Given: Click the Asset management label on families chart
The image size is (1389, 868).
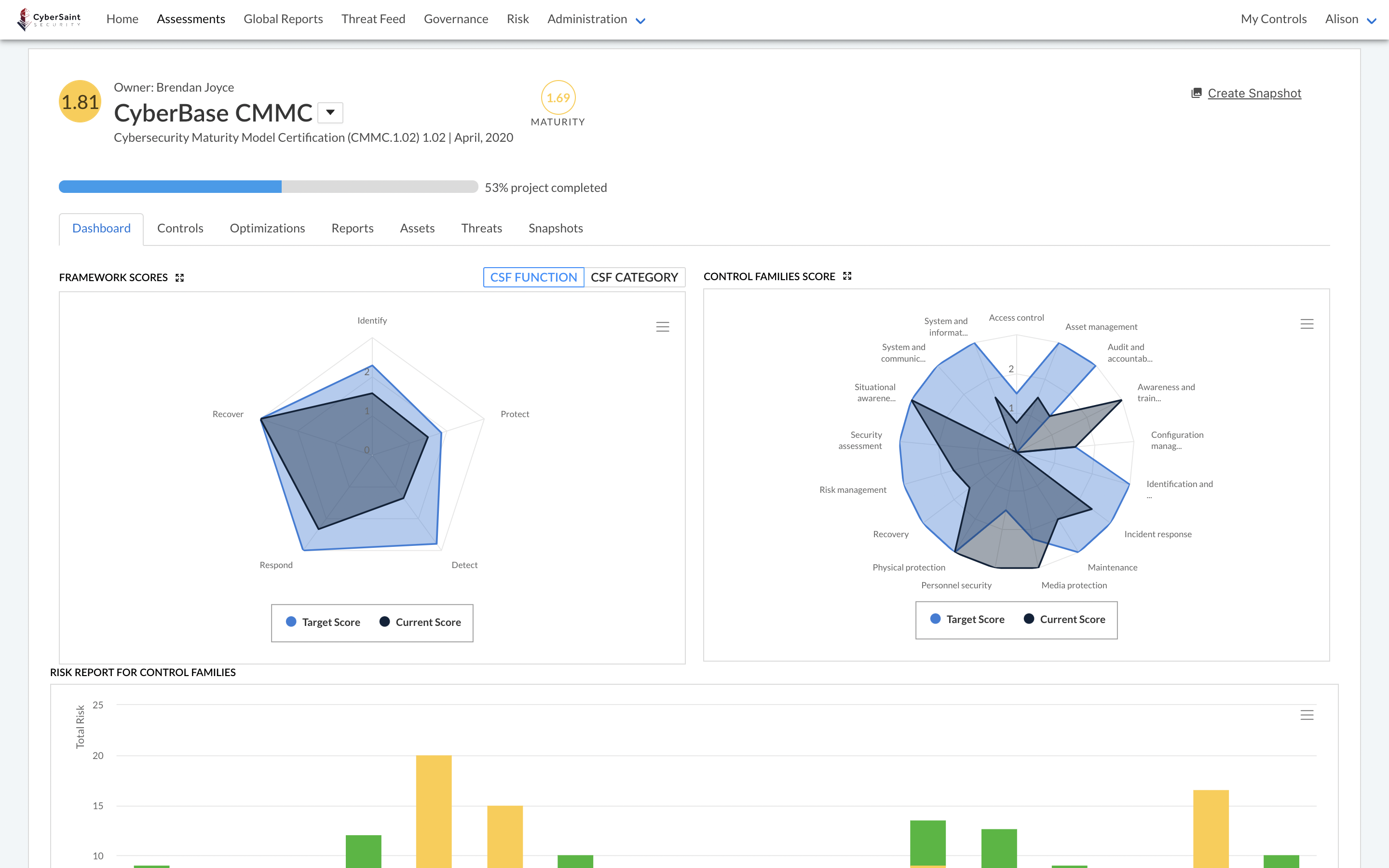Looking at the screenshot, I should coord(1101,326).
